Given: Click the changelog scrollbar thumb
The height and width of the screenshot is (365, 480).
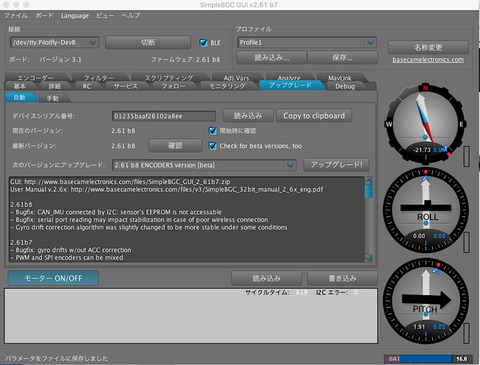Looking at the screenshot, I should (369, 191).
